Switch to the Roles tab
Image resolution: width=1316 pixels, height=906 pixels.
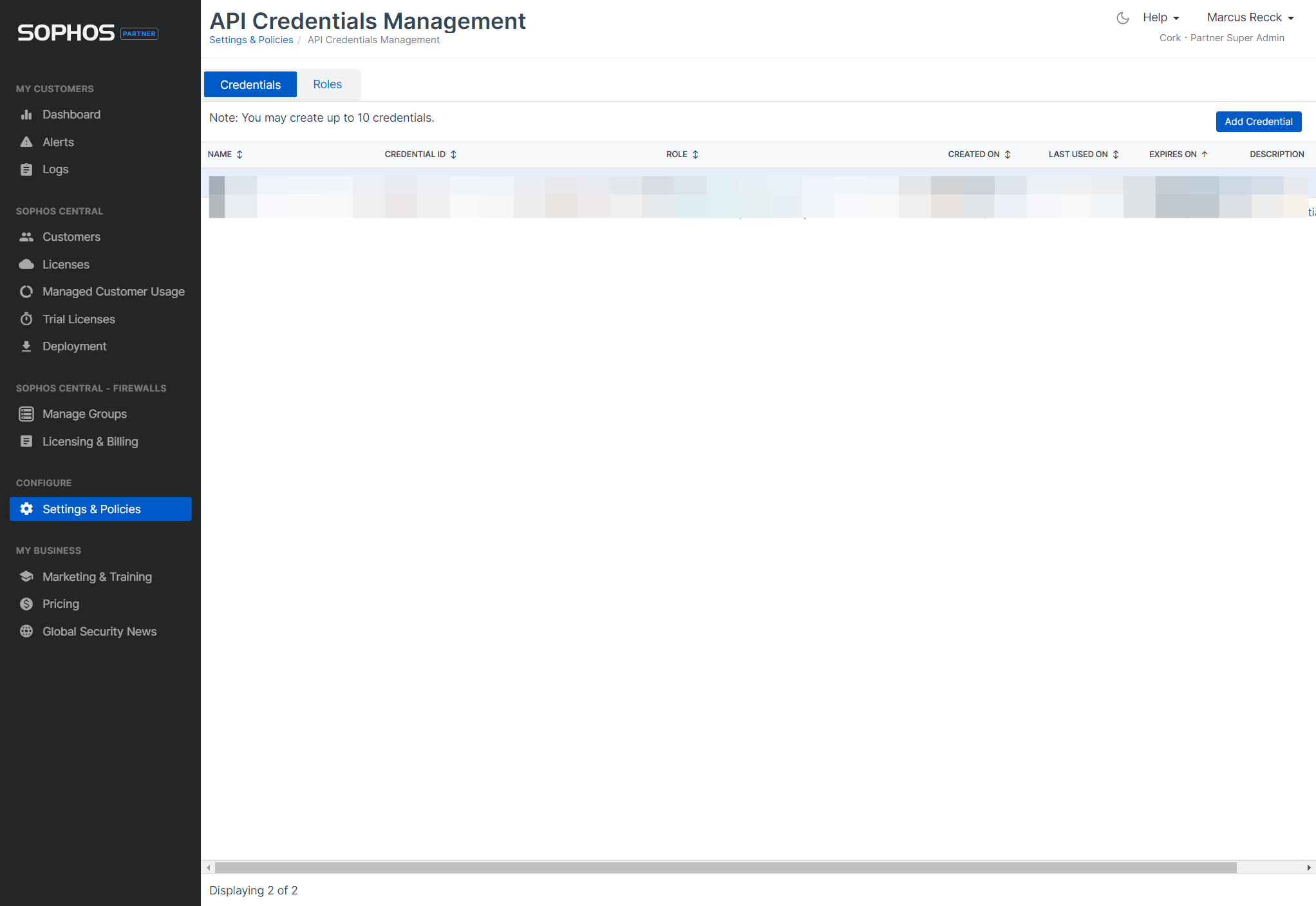[x=328, y=84]
